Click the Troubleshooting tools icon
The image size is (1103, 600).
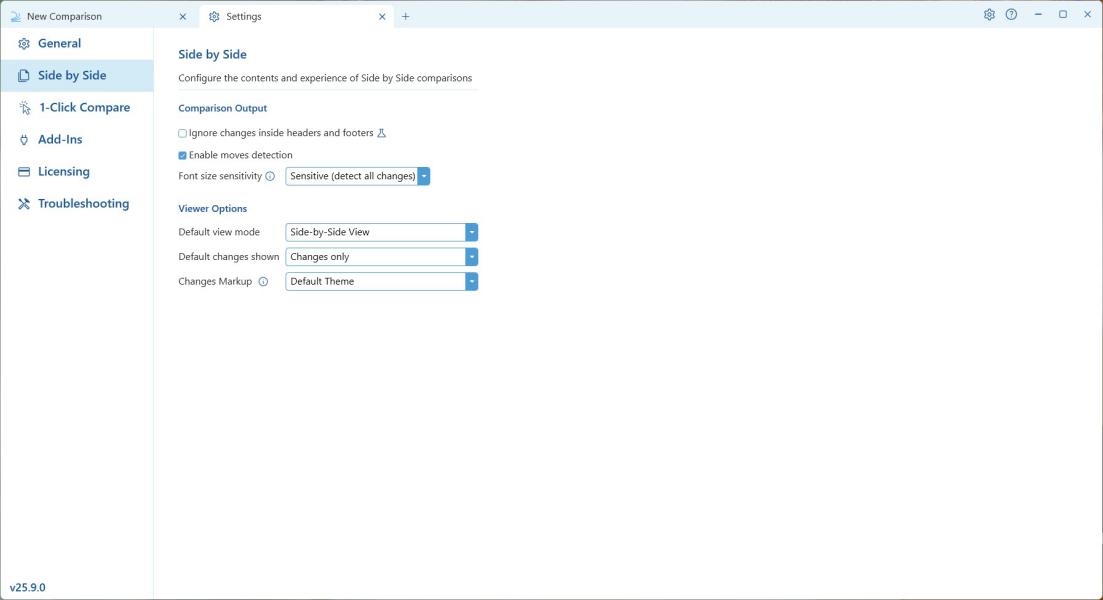(24, 204)
